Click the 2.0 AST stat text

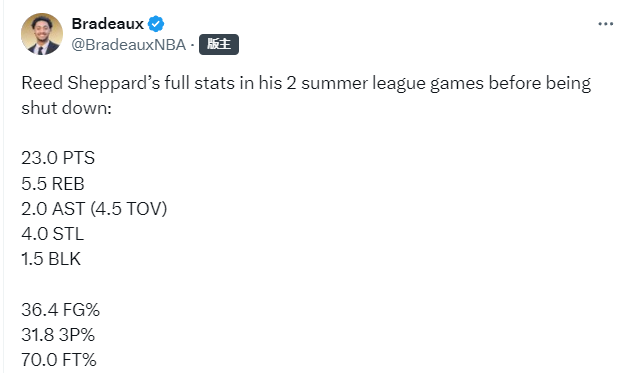(53, 209)
